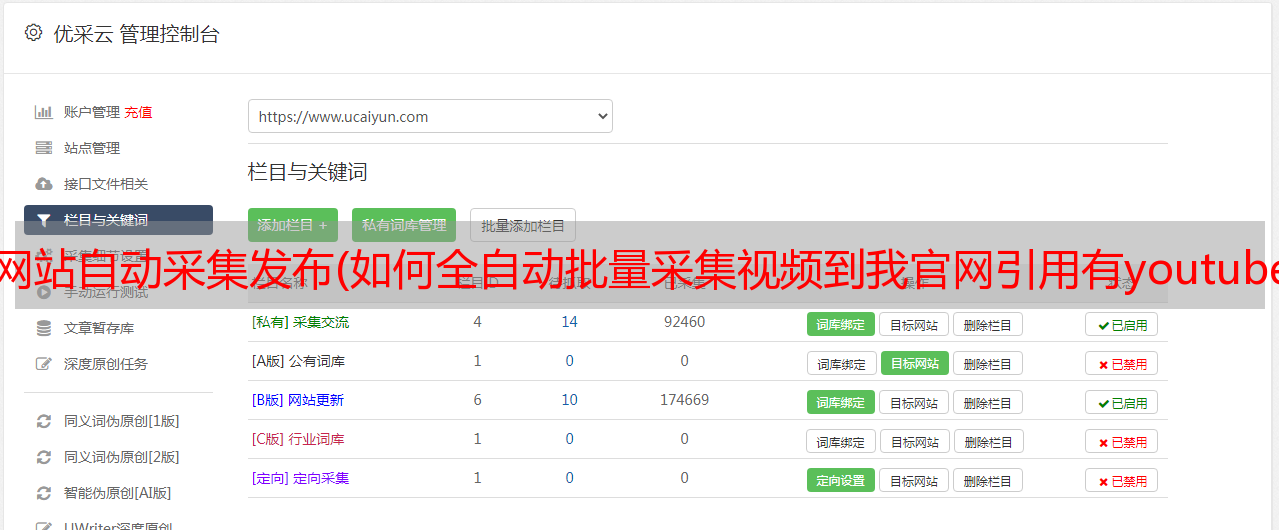Click the edit icon for 深度原创任务
Image resolution: width=1279 pixels, height=530 pixels.
pos(44,364)
